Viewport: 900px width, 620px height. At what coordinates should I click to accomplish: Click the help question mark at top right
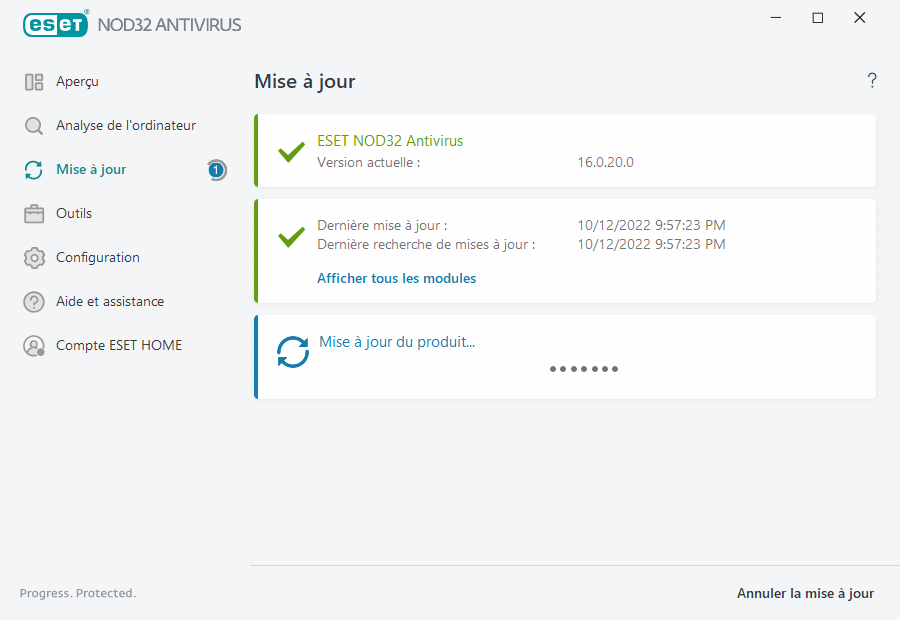[x=872, y=81]
